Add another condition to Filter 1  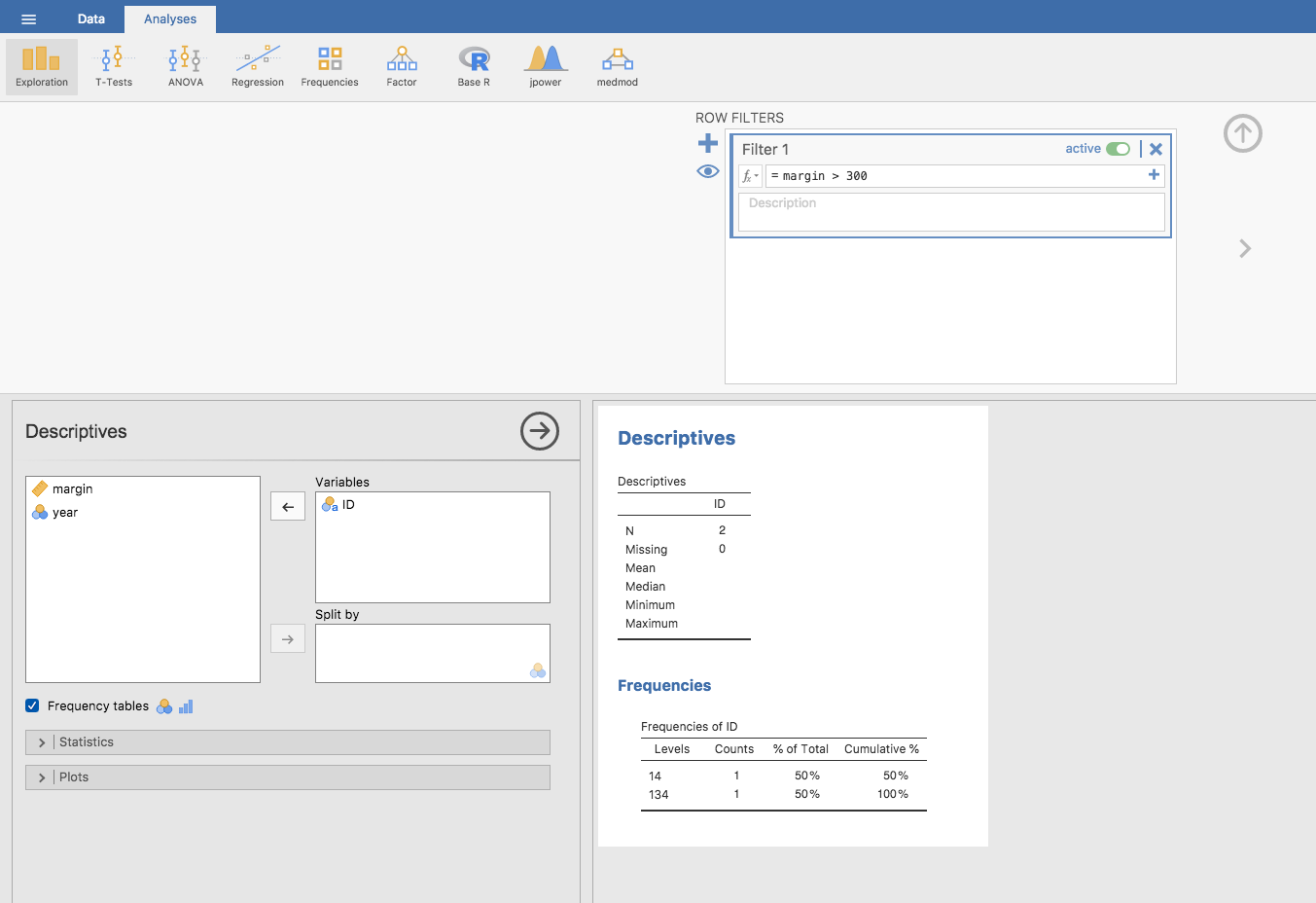[1154, 175]
